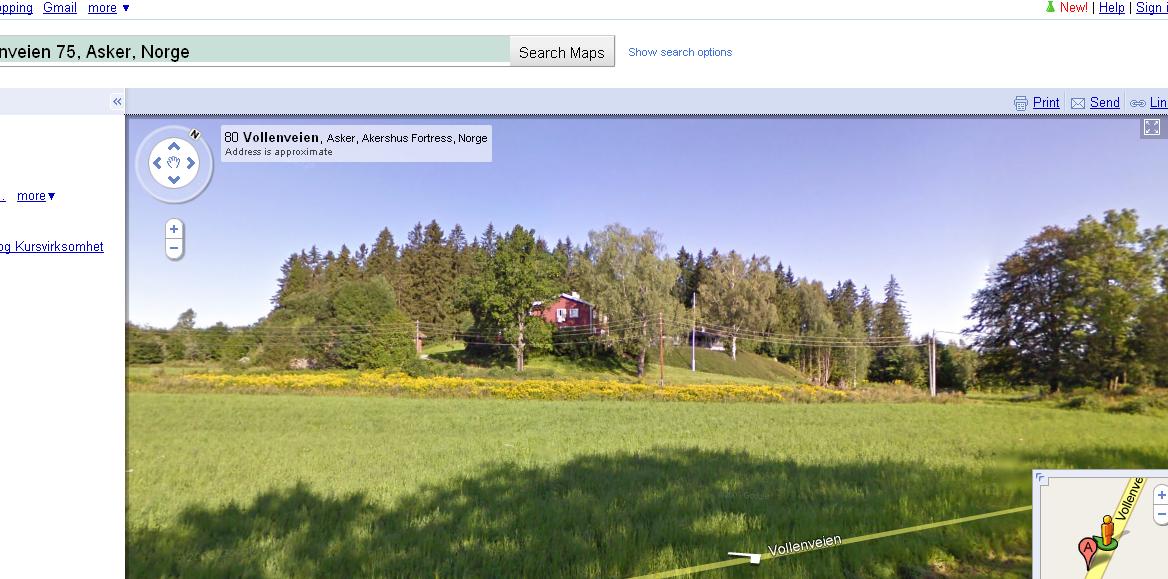Click the Pegman on the mini map
This screenshot has height=579, width=1168.
coord(1107,531)
